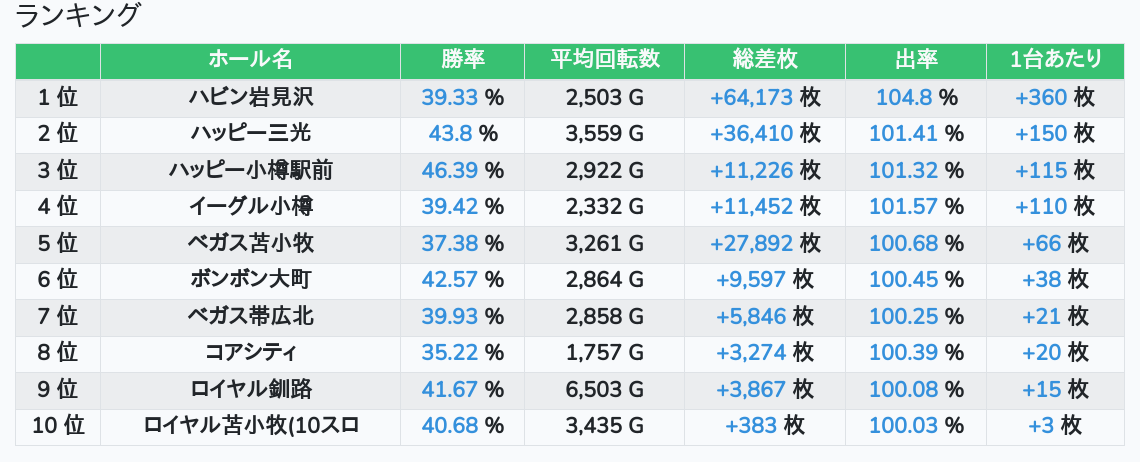Click the イーグル小樽 hall name
The width and height of the screenshot is (1140, 462).
(x=250, y=206)
